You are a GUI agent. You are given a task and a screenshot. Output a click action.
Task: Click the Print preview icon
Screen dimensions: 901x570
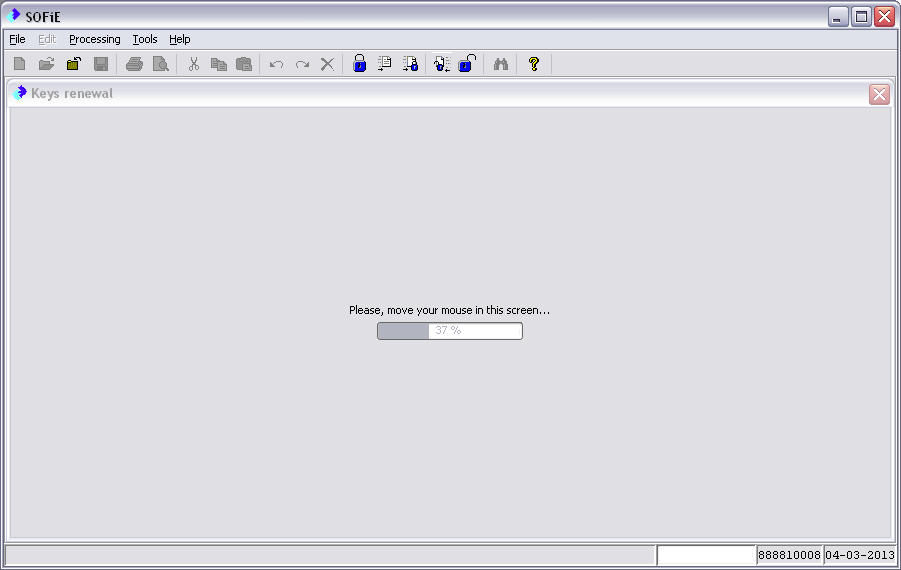pos(160,64)
